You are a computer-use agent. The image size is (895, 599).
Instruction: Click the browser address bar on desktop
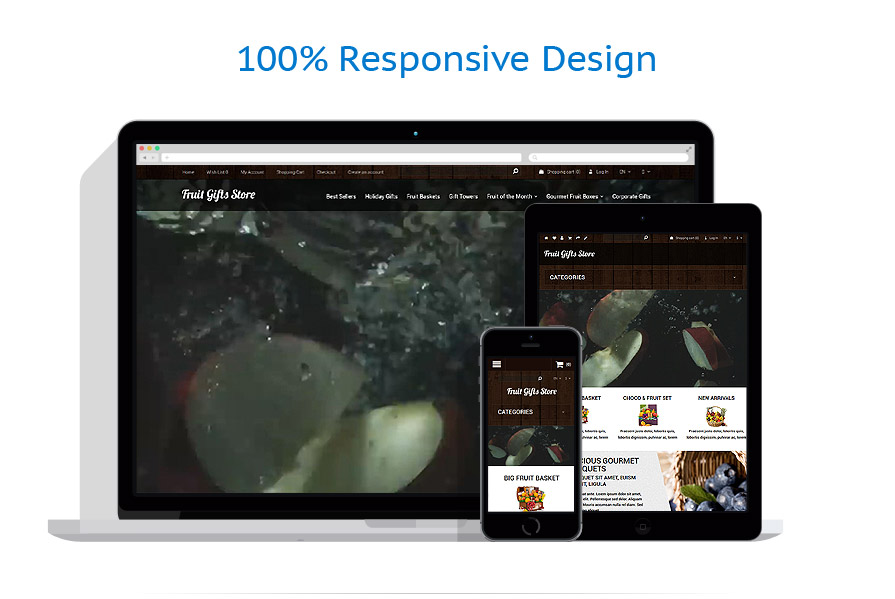[x=342, y=157]
